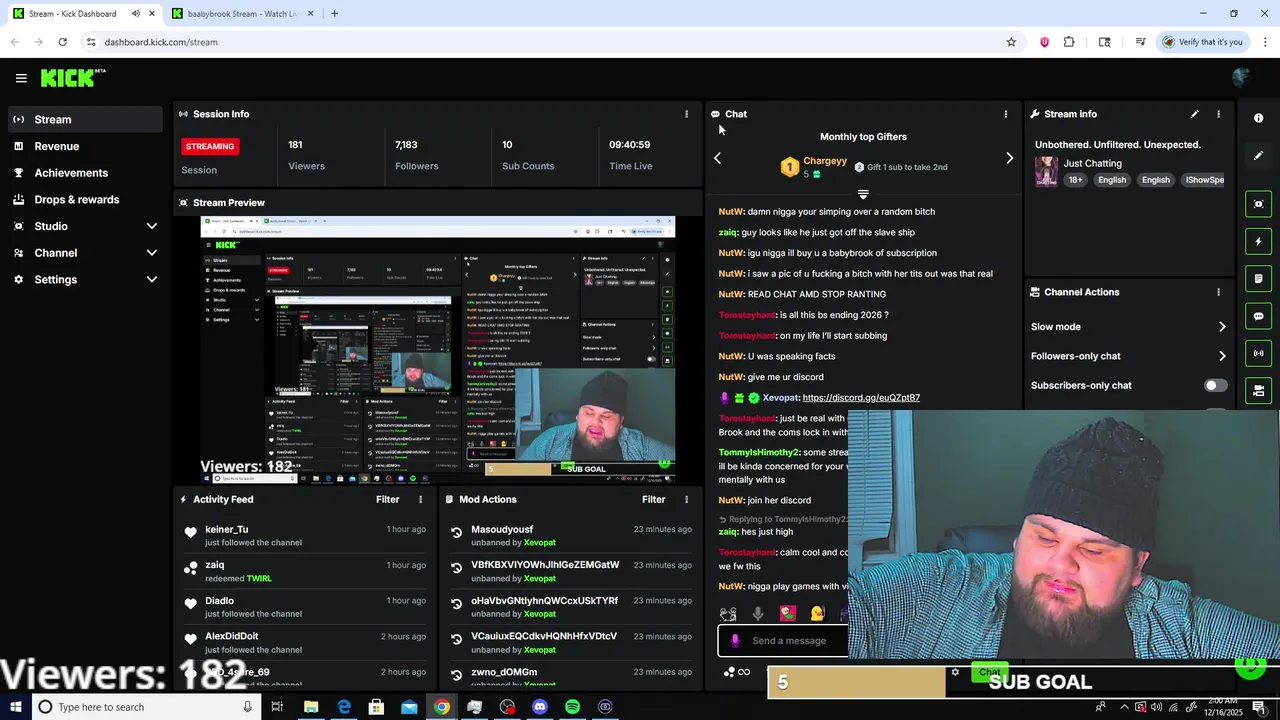Click the Windows search box

tap(145, 707)
